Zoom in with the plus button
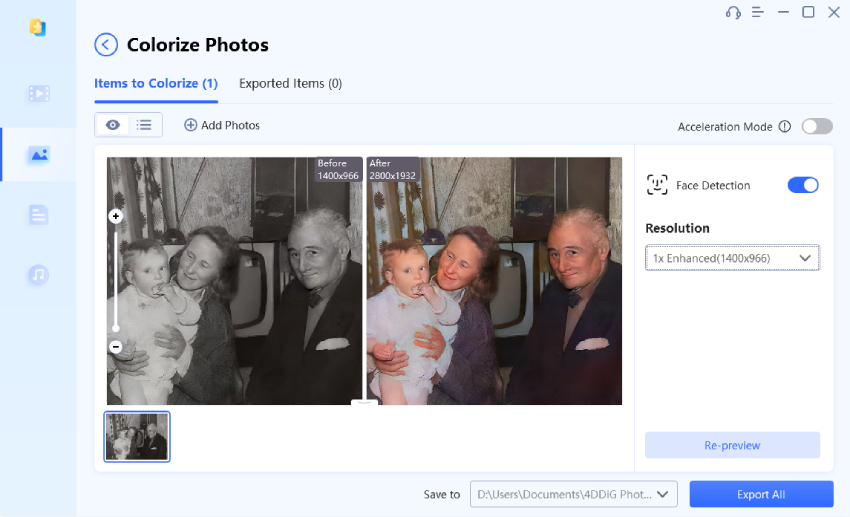Viewport: 850px width, 517px height. [x=116, y=216]
